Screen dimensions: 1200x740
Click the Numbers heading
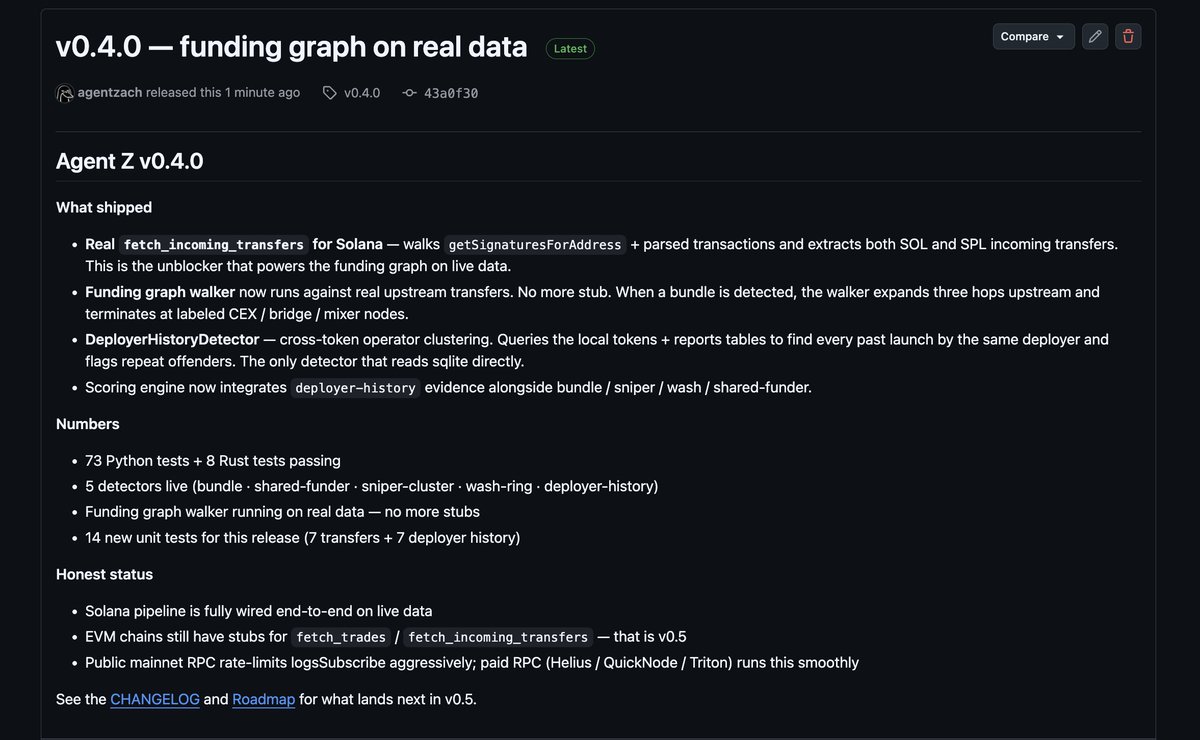[x=88, y=424]
